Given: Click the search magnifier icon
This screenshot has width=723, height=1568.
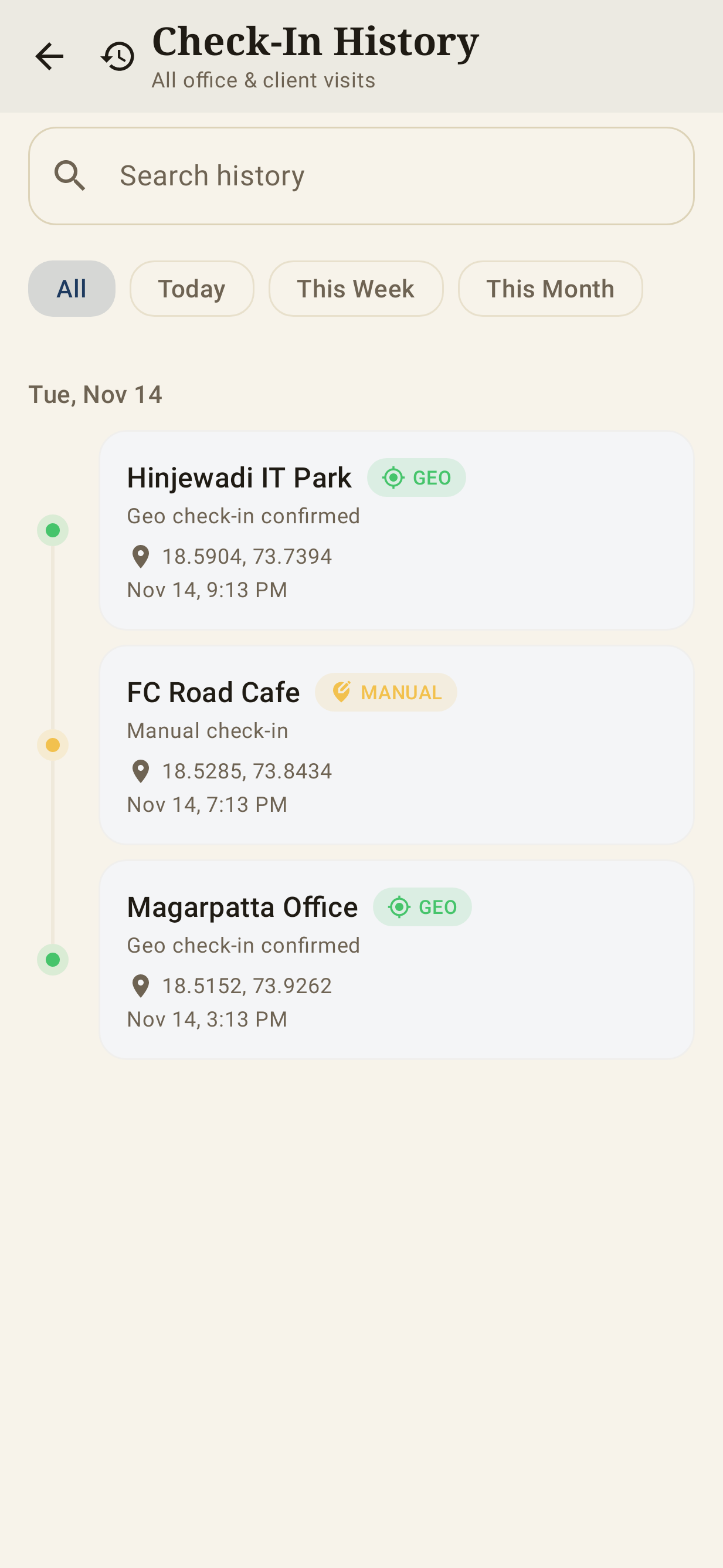Looking at the screenshot, I should coord(70,176).
